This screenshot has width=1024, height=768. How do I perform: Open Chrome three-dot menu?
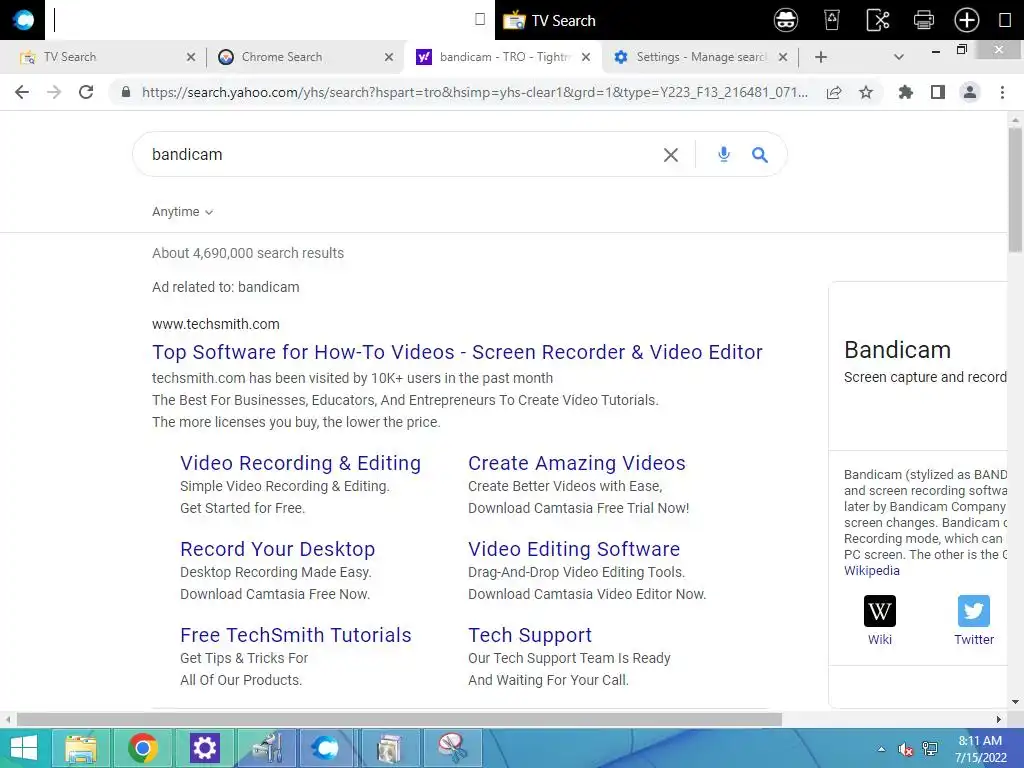(1002, 92)
